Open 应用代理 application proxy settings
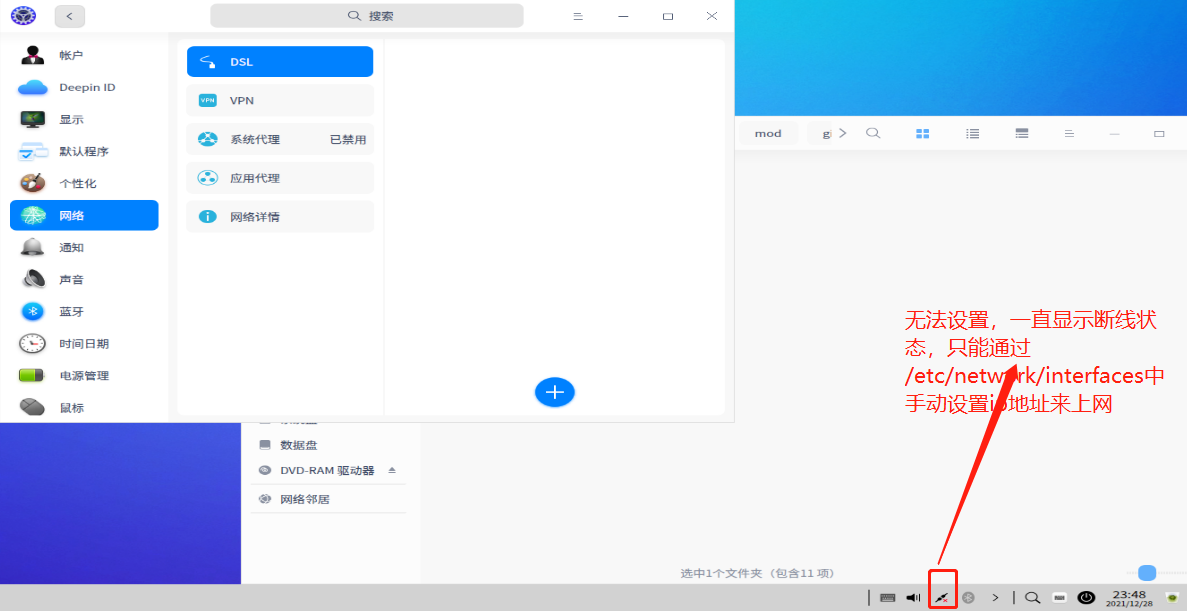Viewport: 1187px width, 611px height. (x=280, y=178)
